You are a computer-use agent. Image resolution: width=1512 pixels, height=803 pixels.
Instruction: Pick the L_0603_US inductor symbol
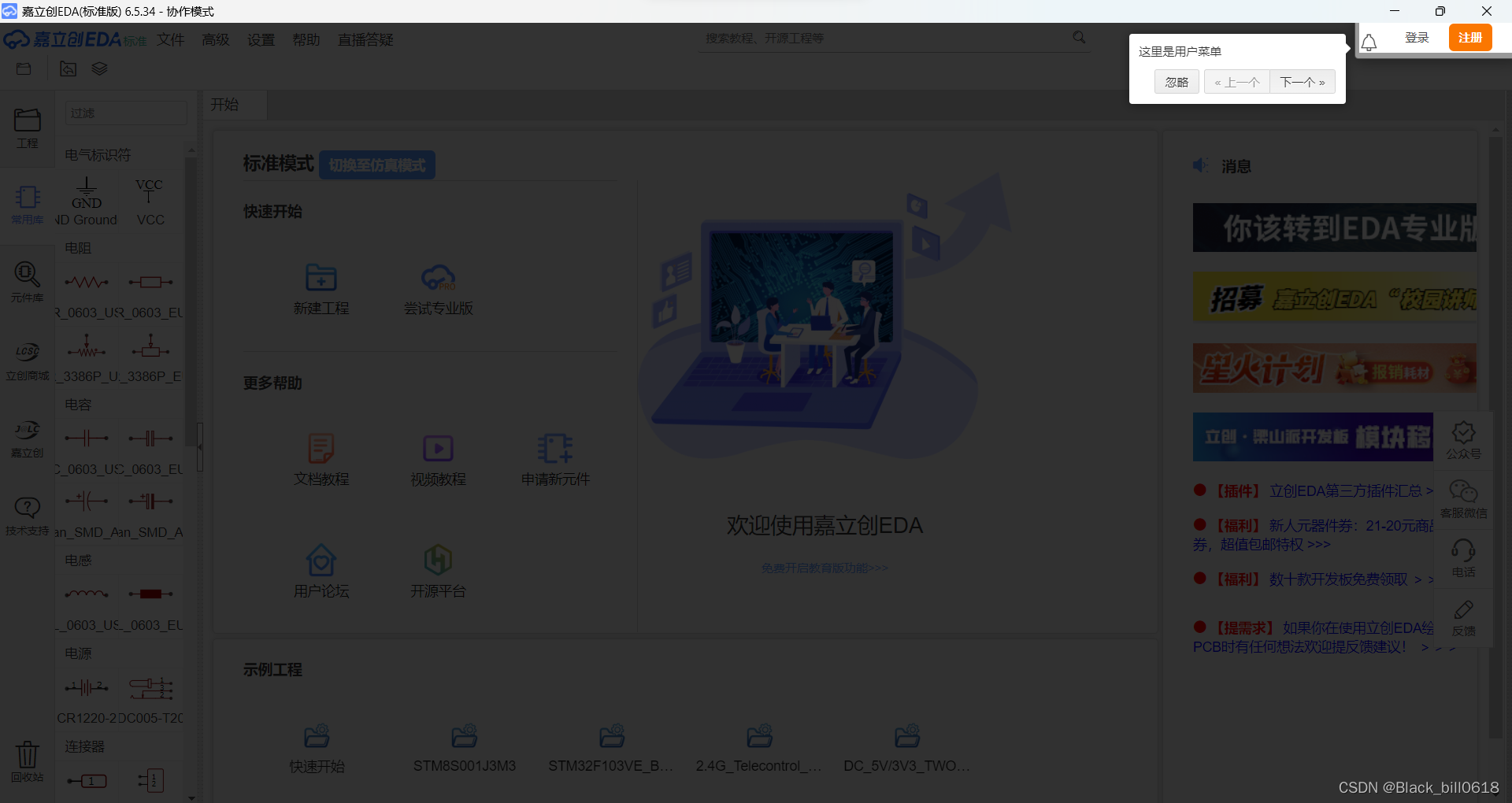pos(87,607)
